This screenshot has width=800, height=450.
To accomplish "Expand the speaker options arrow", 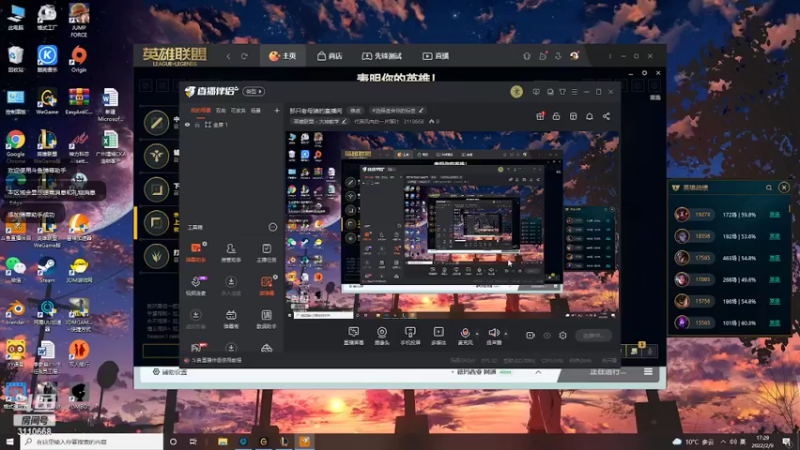I will 506,334.
